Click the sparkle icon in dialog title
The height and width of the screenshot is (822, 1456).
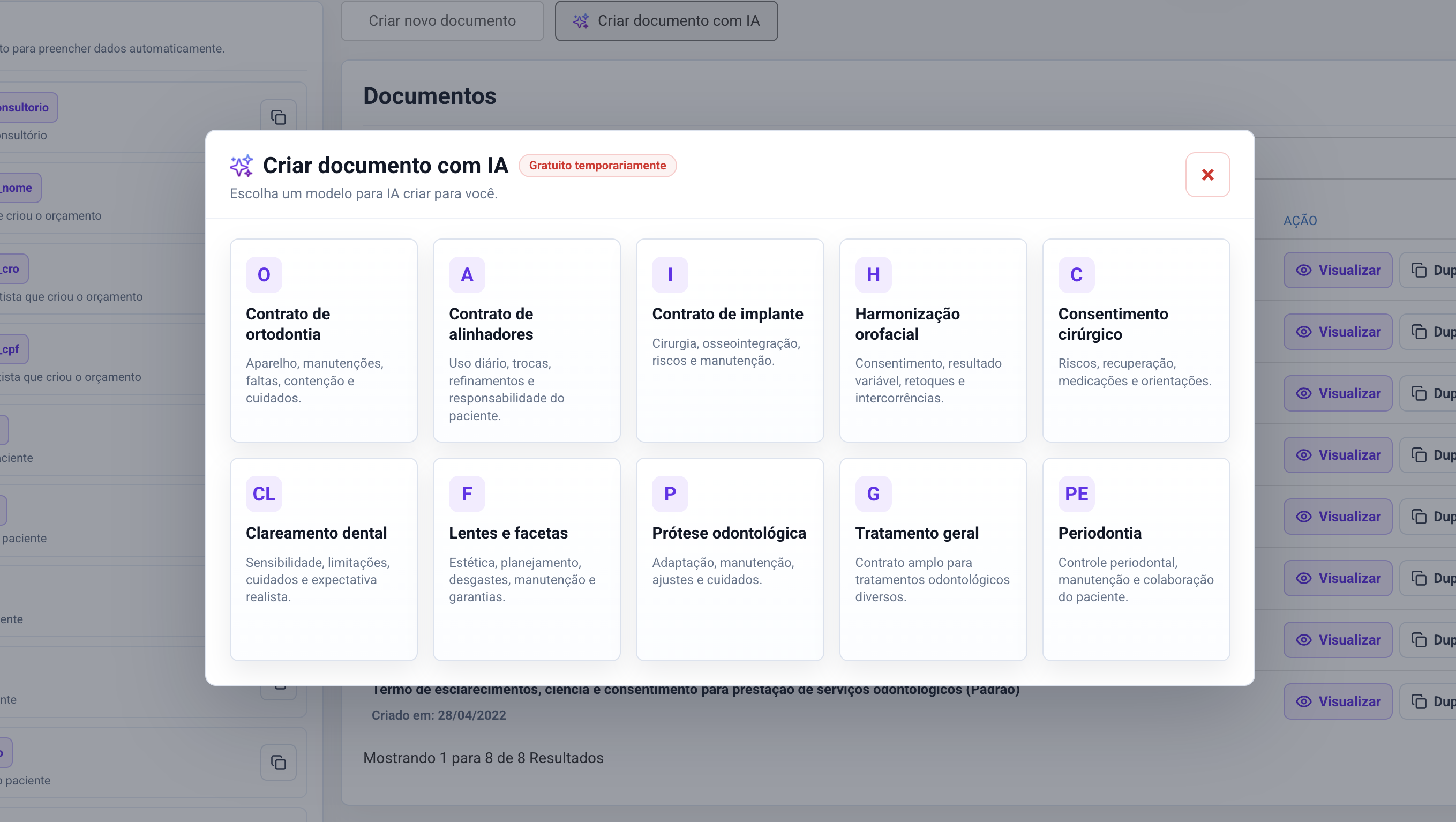click(242, 165)
